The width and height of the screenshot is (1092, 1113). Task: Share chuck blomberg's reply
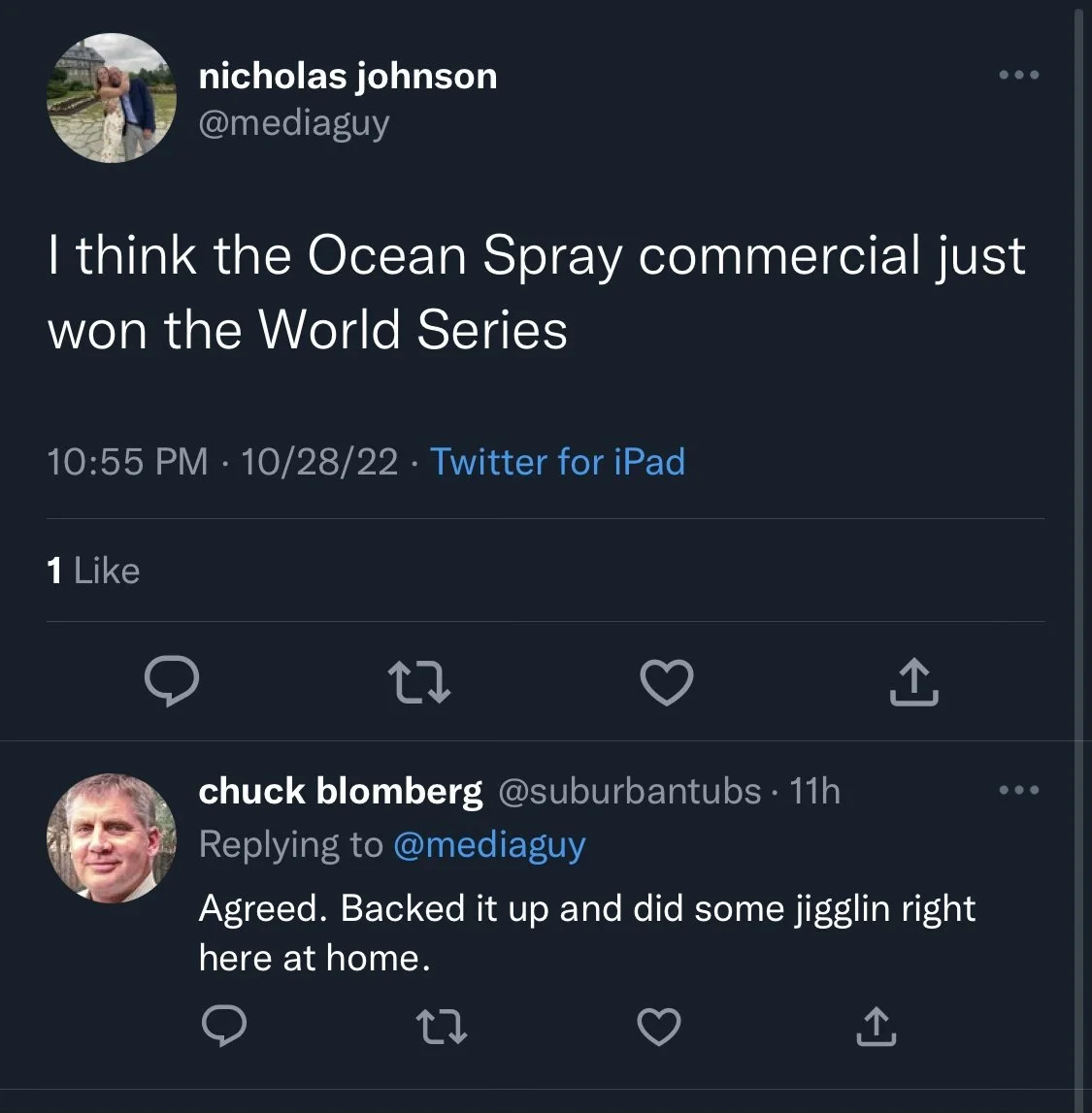click(876, 1026)
